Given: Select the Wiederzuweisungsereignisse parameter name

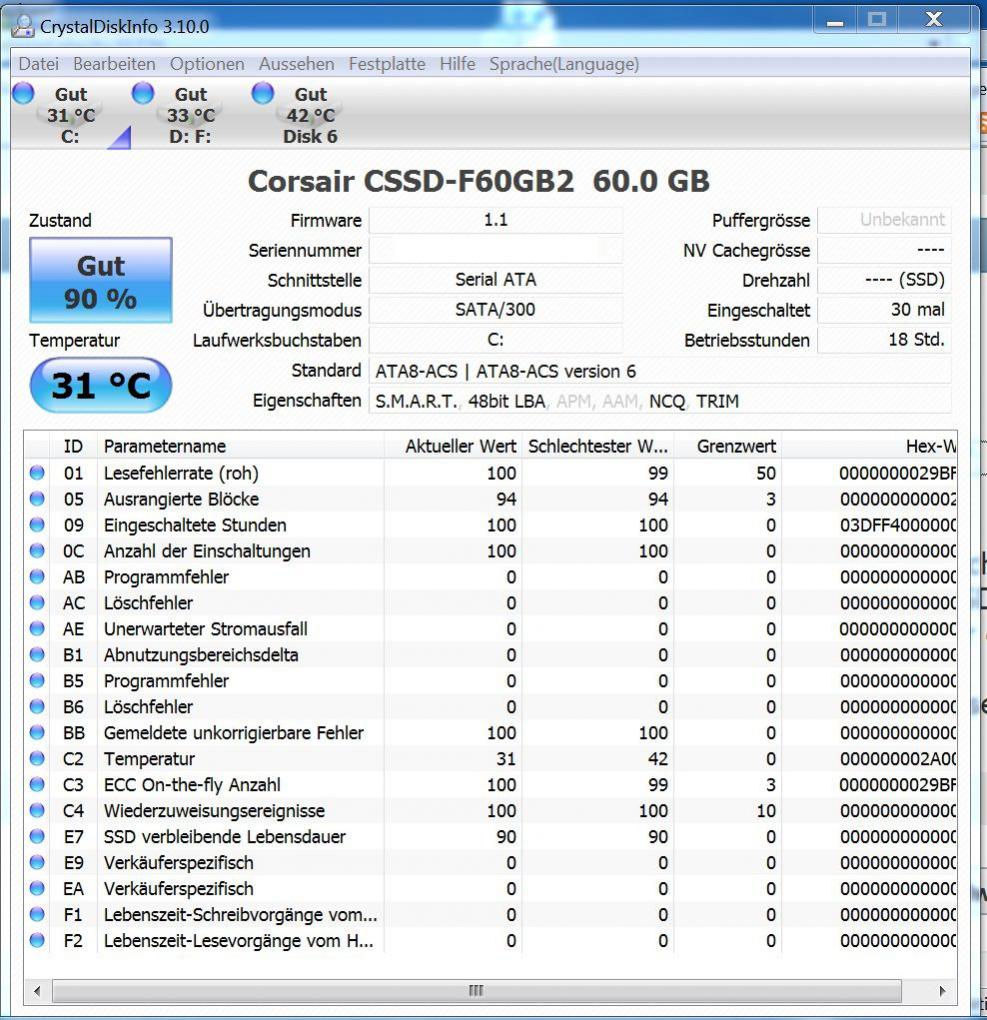Looking at the screenshot, I should pyautogui.click(x=214, y=811).
